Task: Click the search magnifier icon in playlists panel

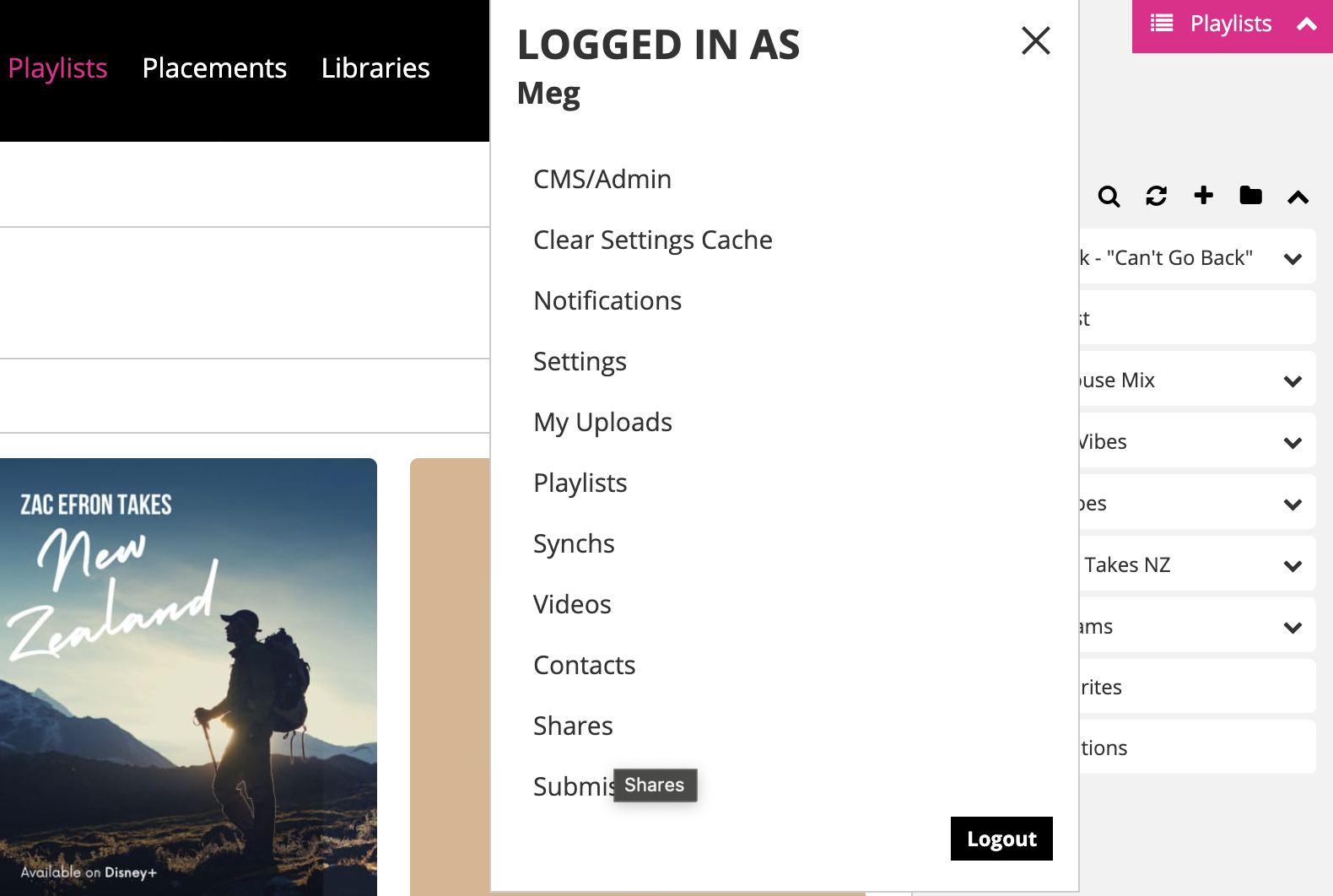Action: [x=1109, y=197]
